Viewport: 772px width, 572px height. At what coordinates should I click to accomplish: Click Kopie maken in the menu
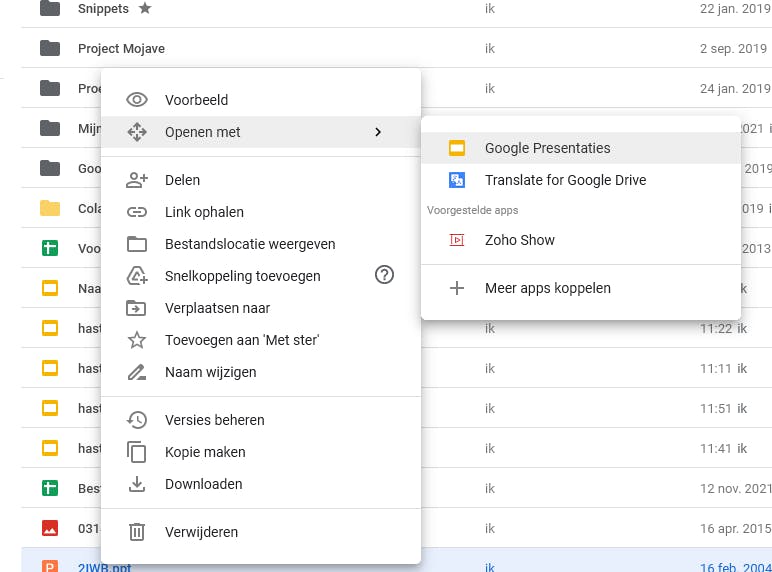click(x=205, y=452)
